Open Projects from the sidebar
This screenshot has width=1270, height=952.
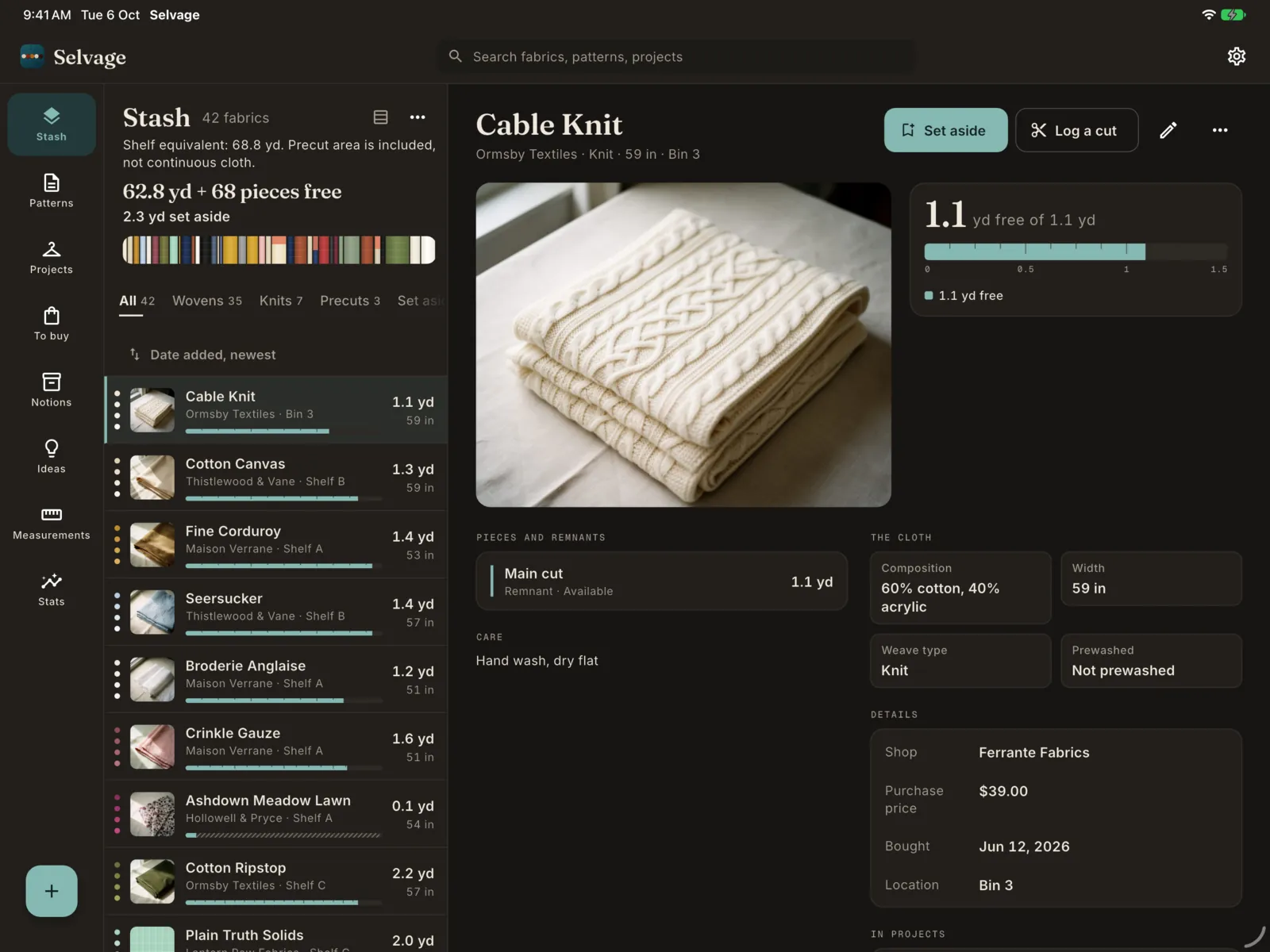[52, 258]
